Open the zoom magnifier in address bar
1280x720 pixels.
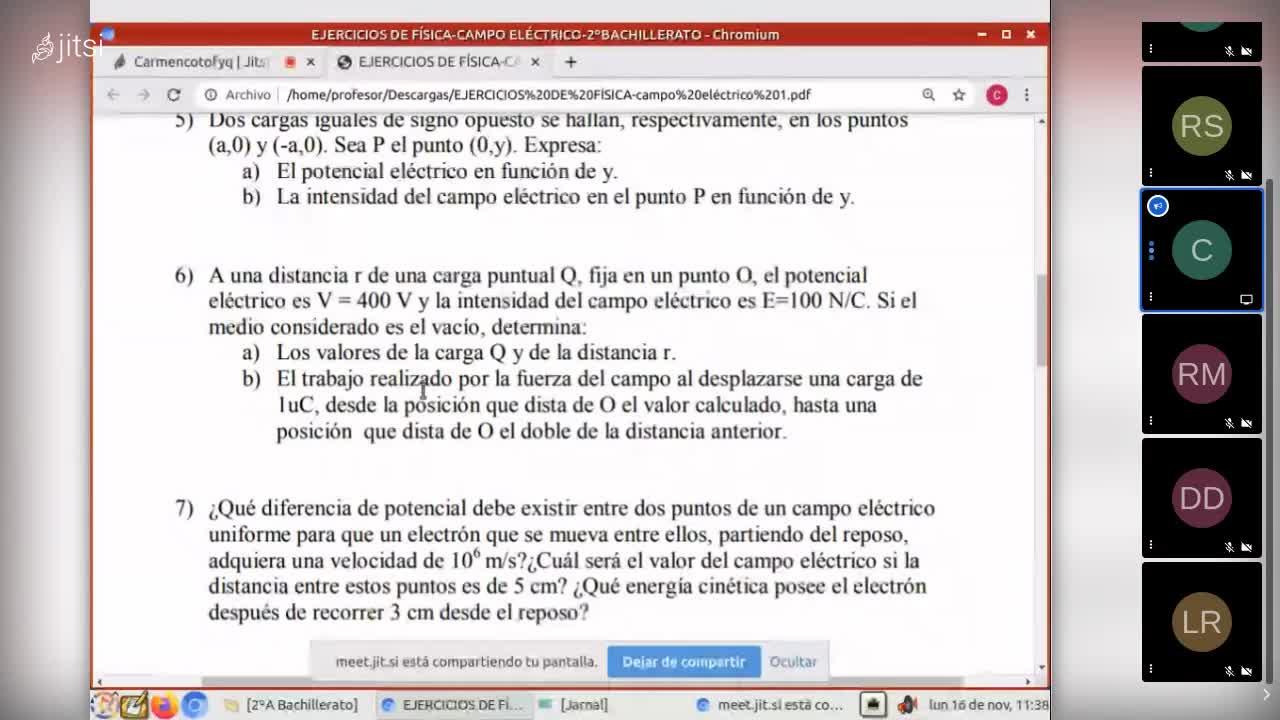tap(929, 95)
